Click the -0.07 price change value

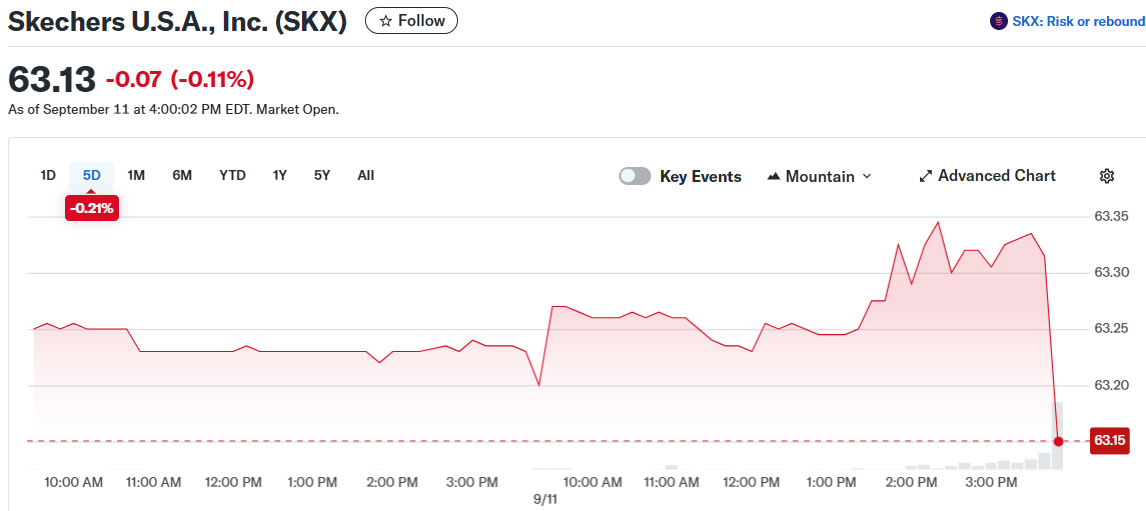(x=134, y=79)
